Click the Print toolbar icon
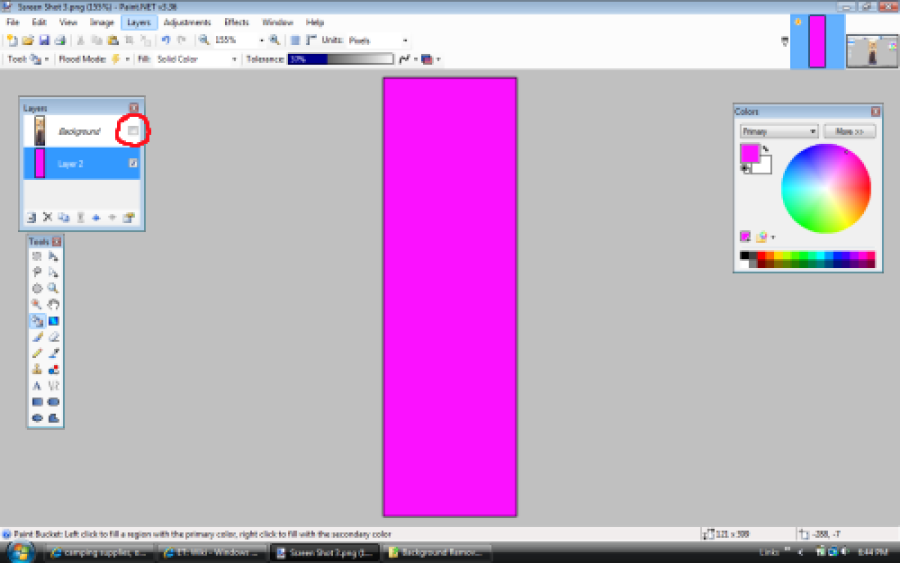The image size is (900, 563). pyautogui.click(x=60, y=40)
